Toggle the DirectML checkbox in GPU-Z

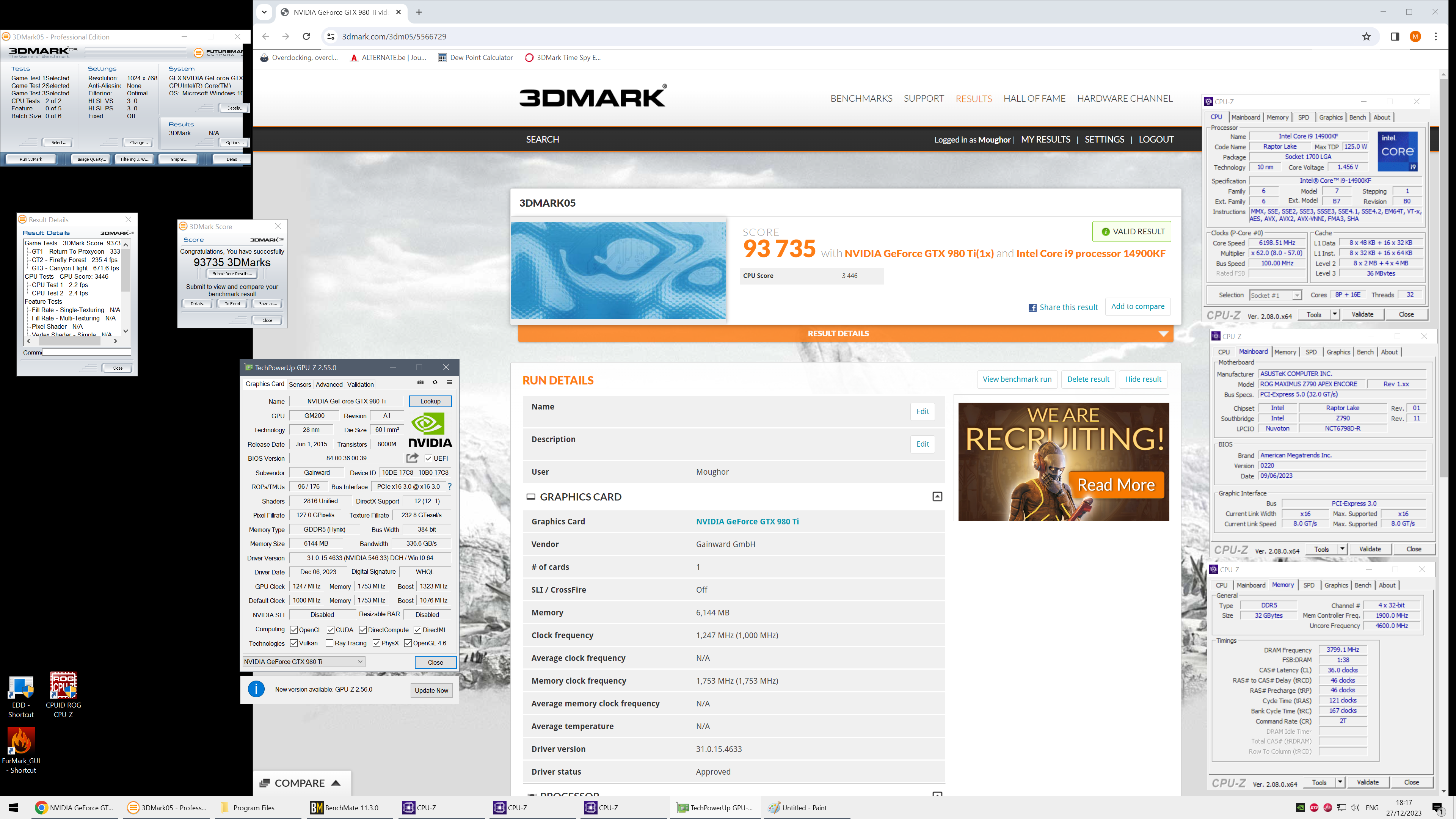(x=417, y=630)
